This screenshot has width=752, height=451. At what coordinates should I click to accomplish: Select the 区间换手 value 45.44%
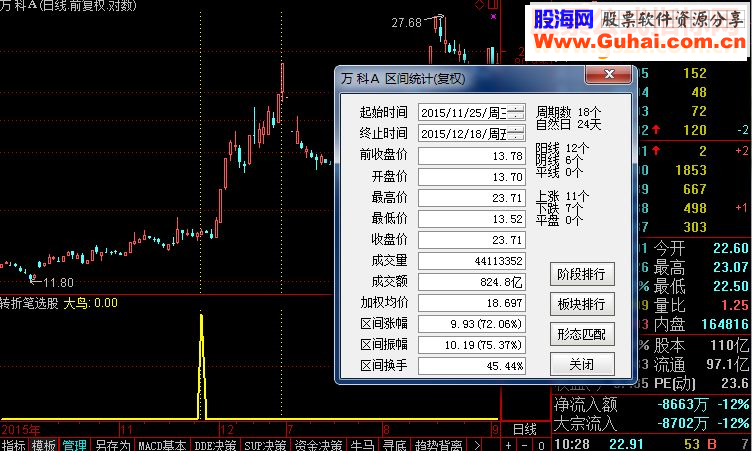472,366
